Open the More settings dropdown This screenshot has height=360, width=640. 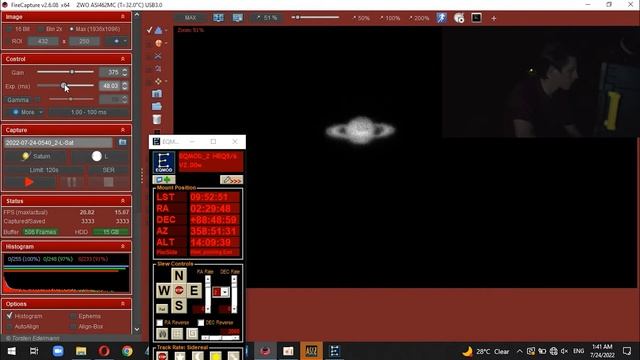26,112
